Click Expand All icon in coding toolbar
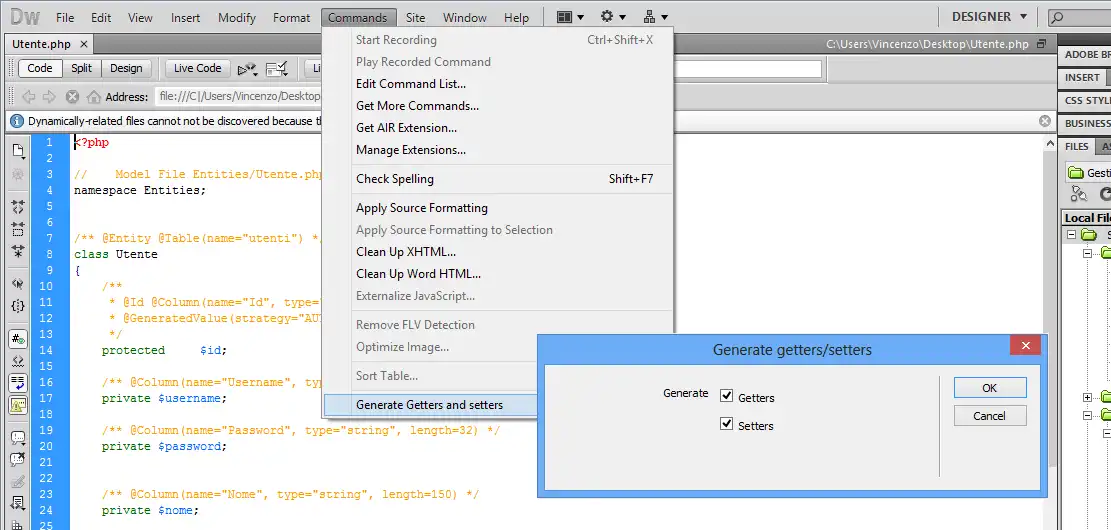 click(x=18, y=251)
